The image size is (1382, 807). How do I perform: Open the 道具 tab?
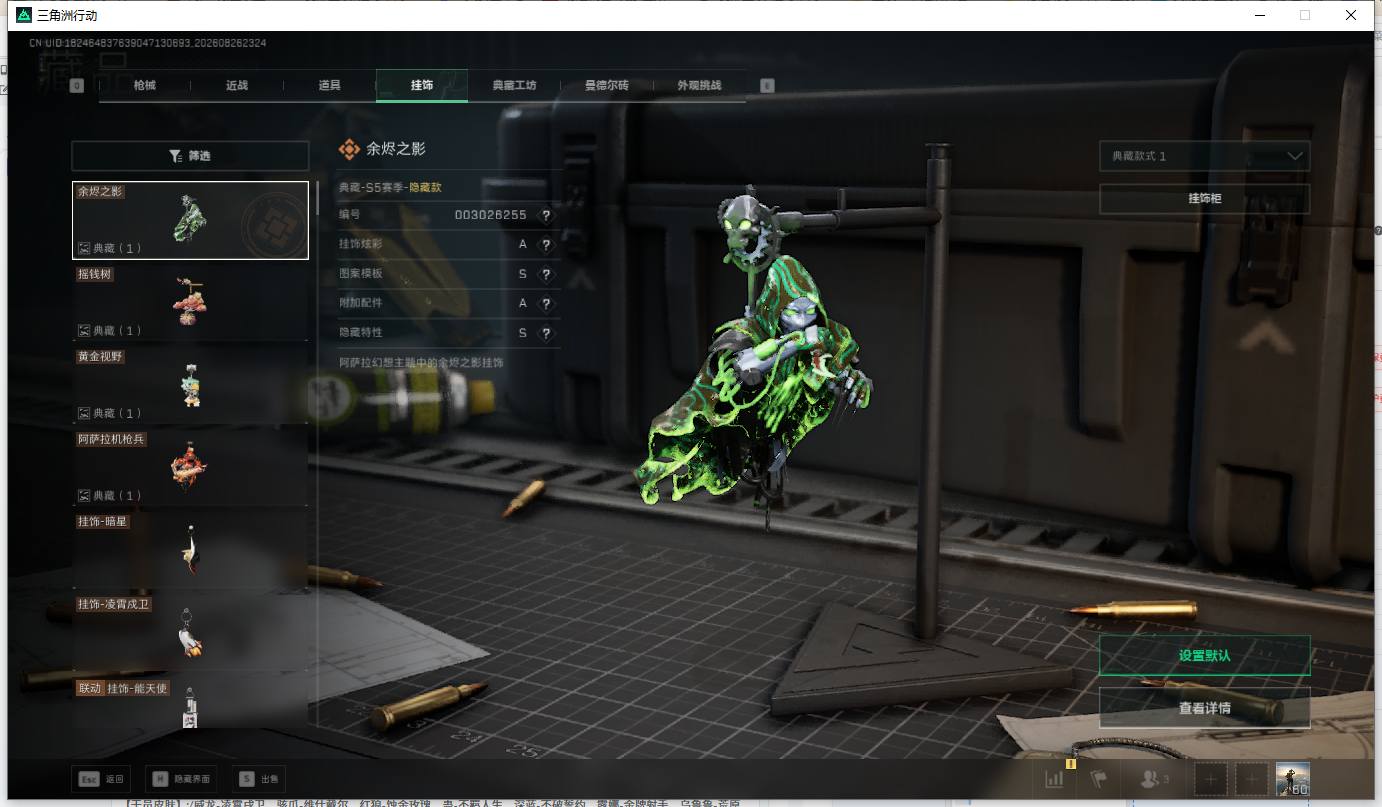(329, 85)
